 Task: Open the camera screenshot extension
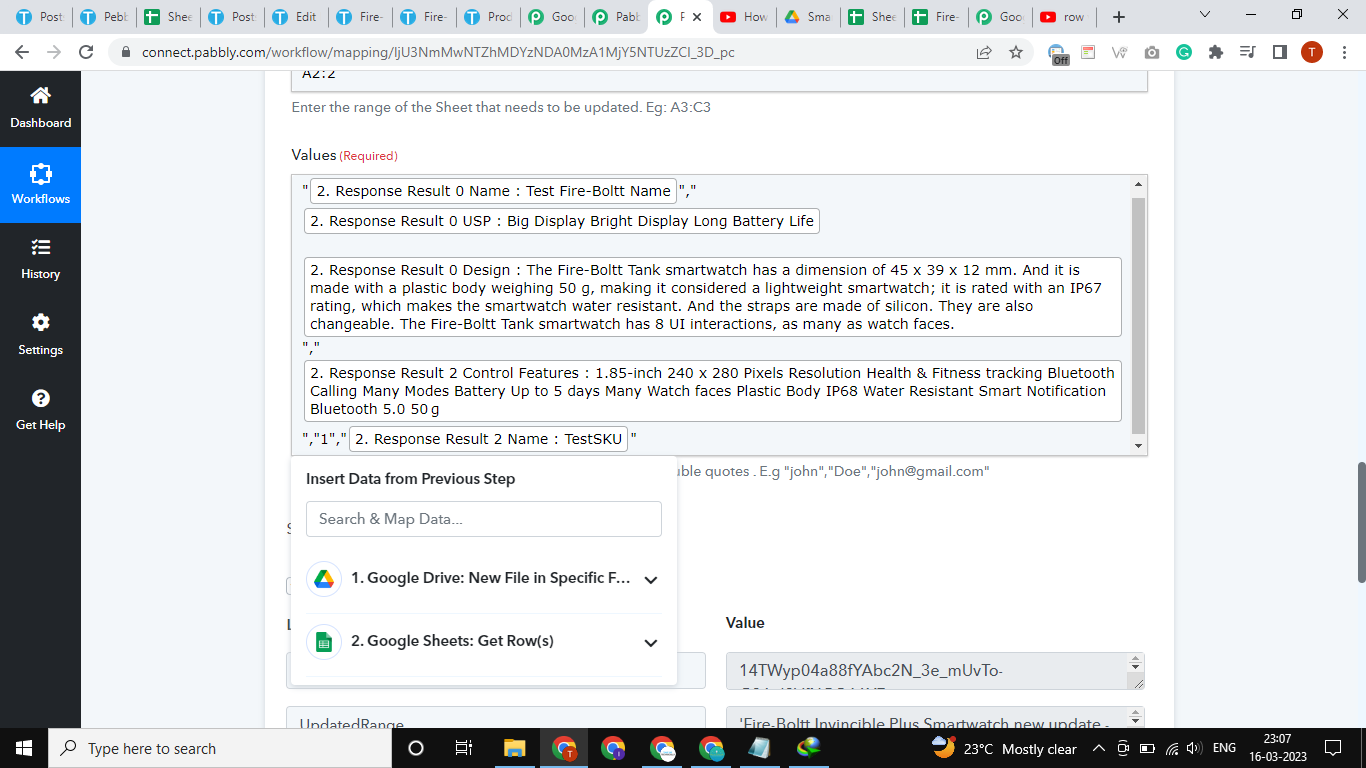click(1152, 52)
